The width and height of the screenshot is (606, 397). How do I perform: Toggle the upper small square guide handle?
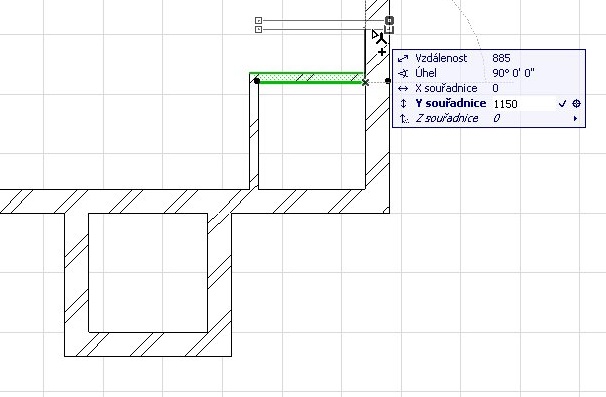point(259,20)
